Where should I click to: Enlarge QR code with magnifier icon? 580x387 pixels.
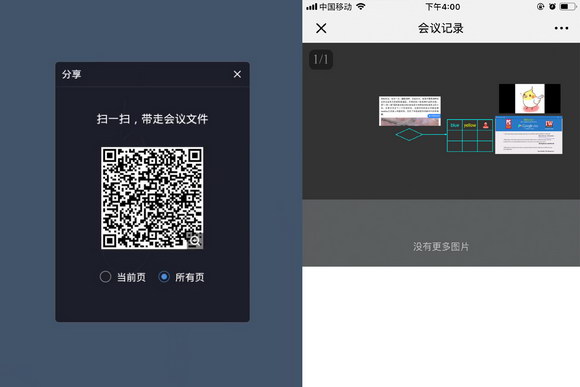pos(195,241)
